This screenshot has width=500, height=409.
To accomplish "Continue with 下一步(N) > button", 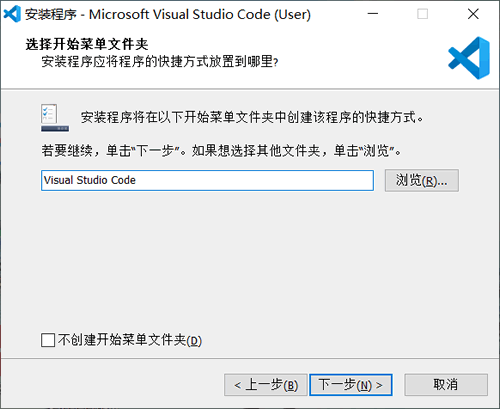I will click(x=351, y=385).
